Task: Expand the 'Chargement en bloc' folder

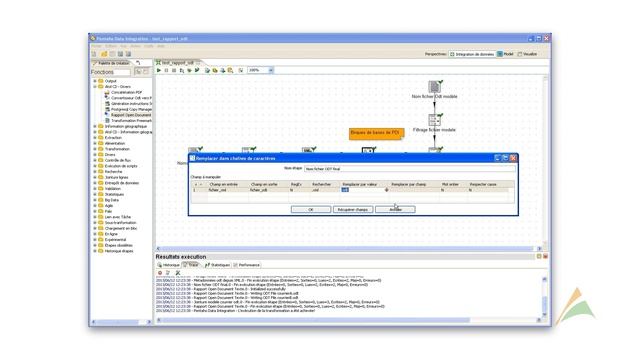Action: pyautogui.click(x=95, y=229)
